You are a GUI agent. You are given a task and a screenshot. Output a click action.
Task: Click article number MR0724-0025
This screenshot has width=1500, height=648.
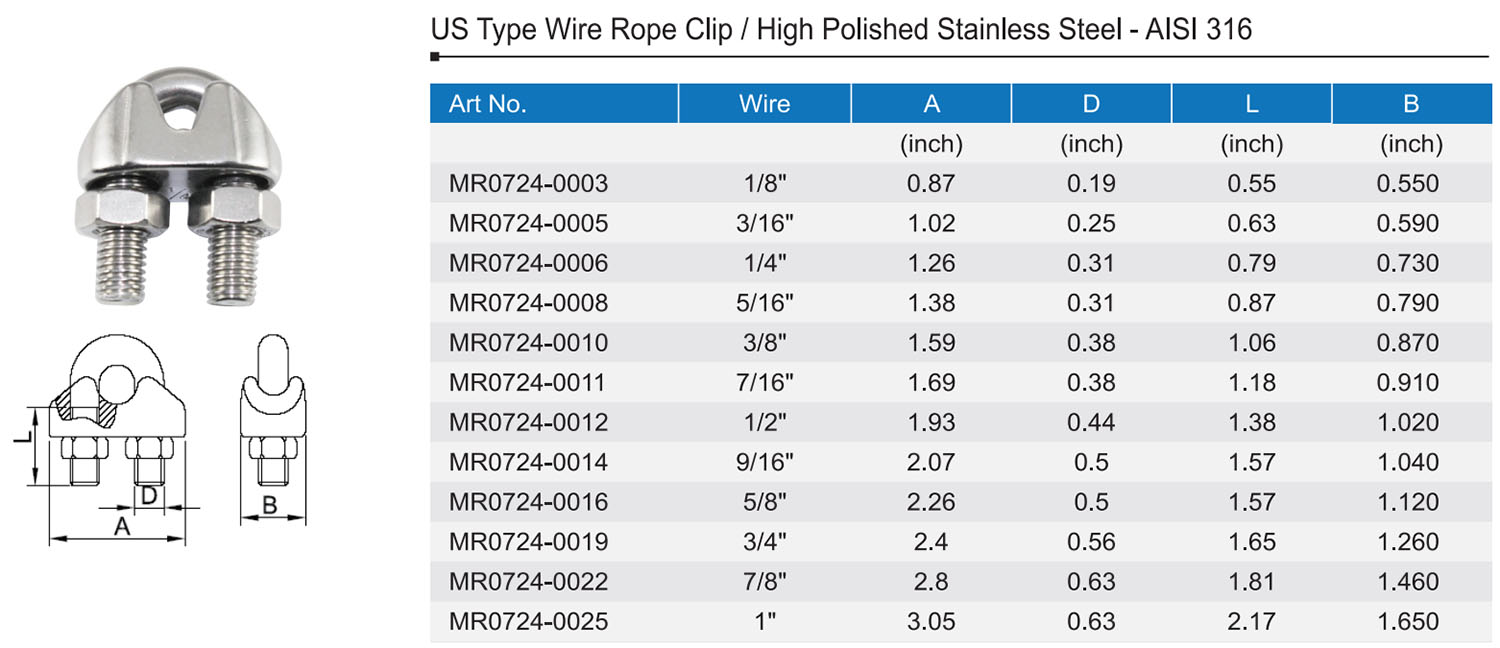[528, 622]
